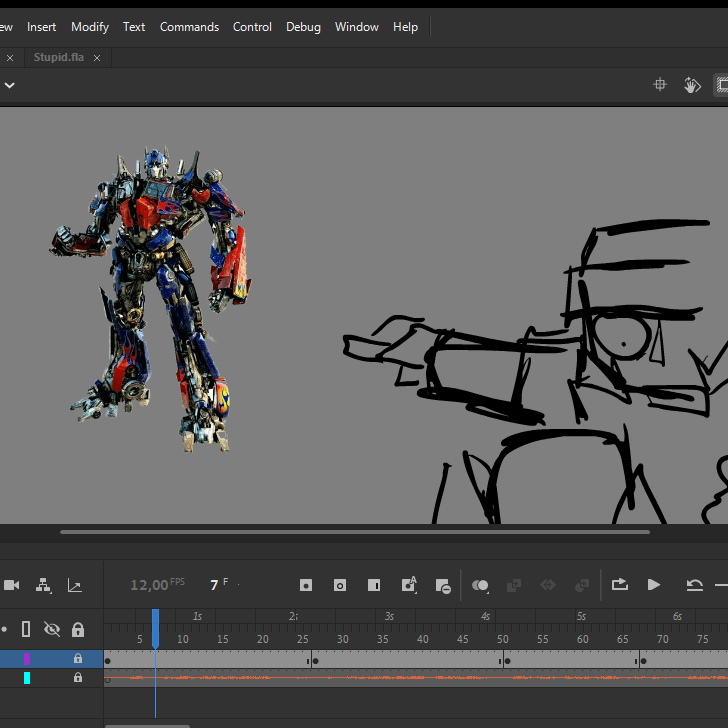Click the Center Stage icon
Screen dimensions: 728x728
point(660,84)
